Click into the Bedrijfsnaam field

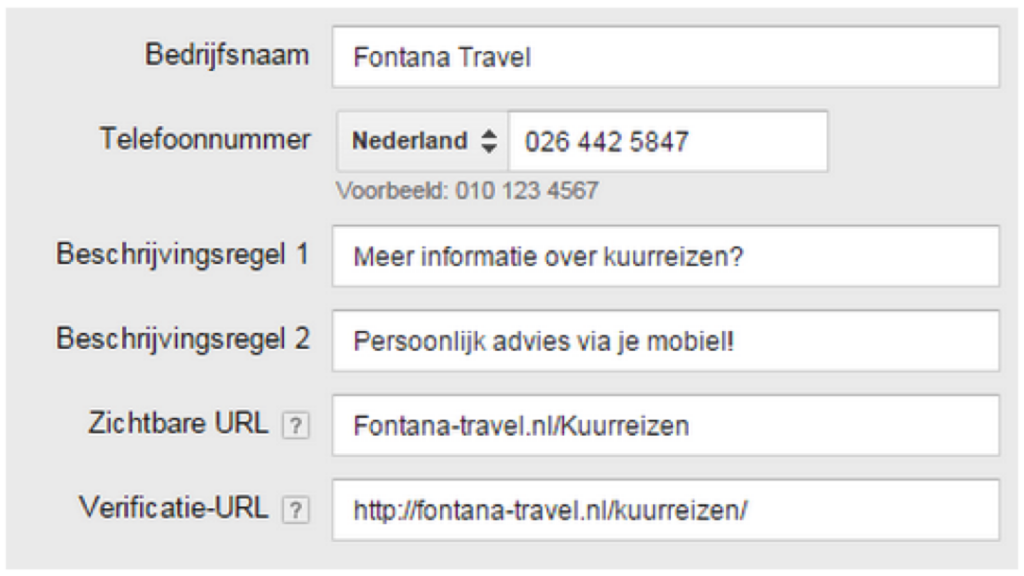(x=666, y=58)
